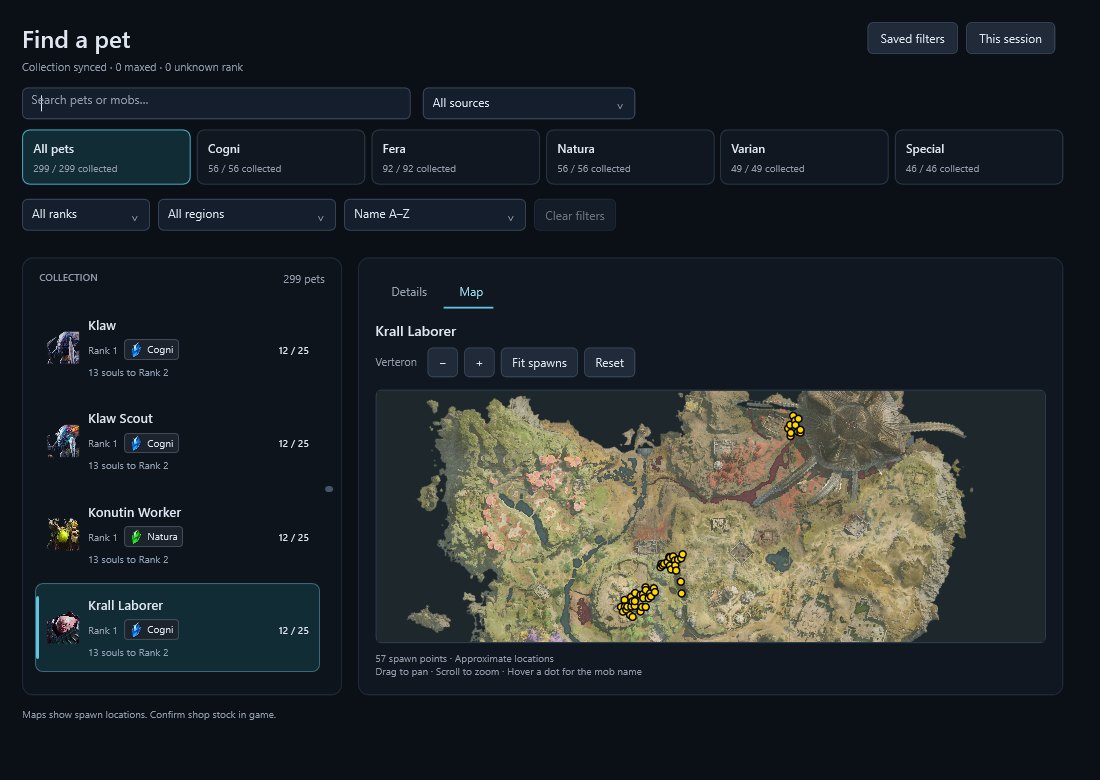Open This session panel
1100x780 pixels.
[x=1010, y=39]
